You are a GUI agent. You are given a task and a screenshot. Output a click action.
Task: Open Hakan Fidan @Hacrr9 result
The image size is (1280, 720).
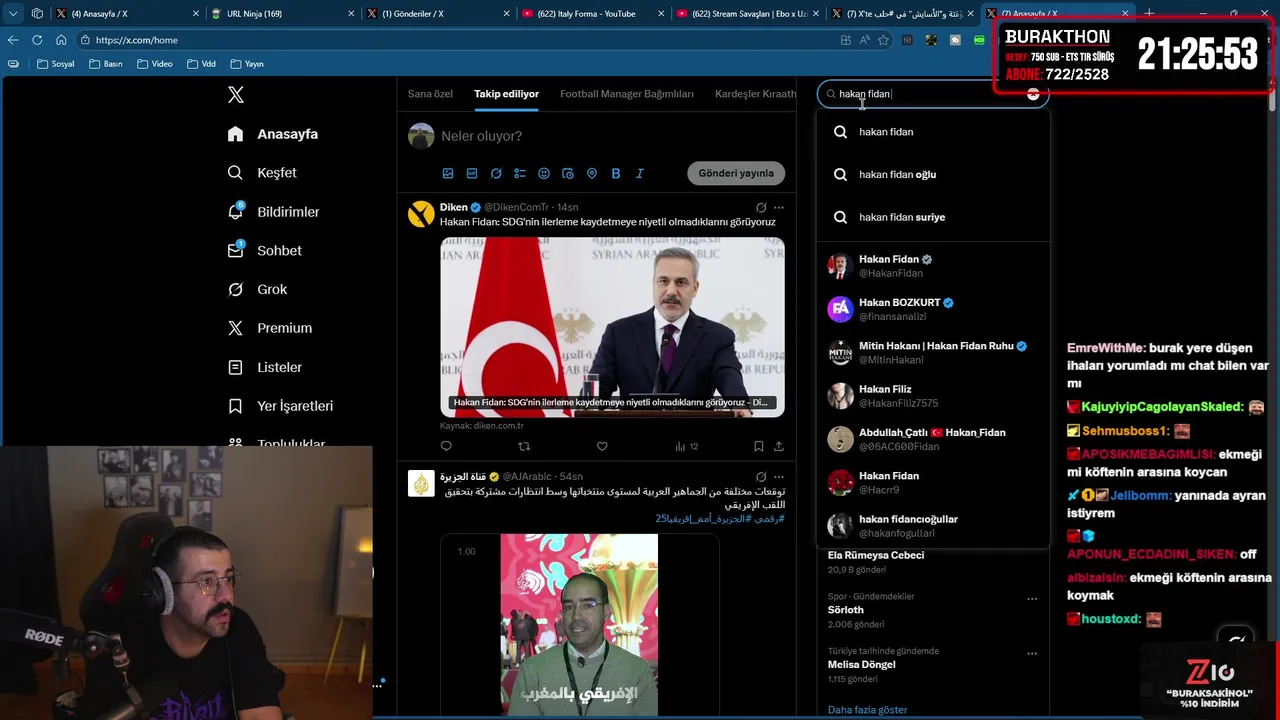pos(933,482)
